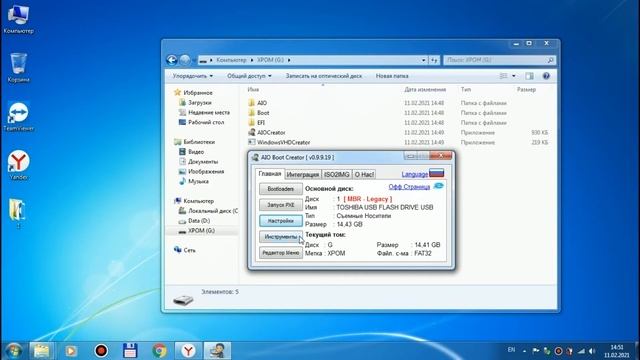The image size is (640, 360).
Task: Refresh the Explorer address bar
Action: coord(434,60)
